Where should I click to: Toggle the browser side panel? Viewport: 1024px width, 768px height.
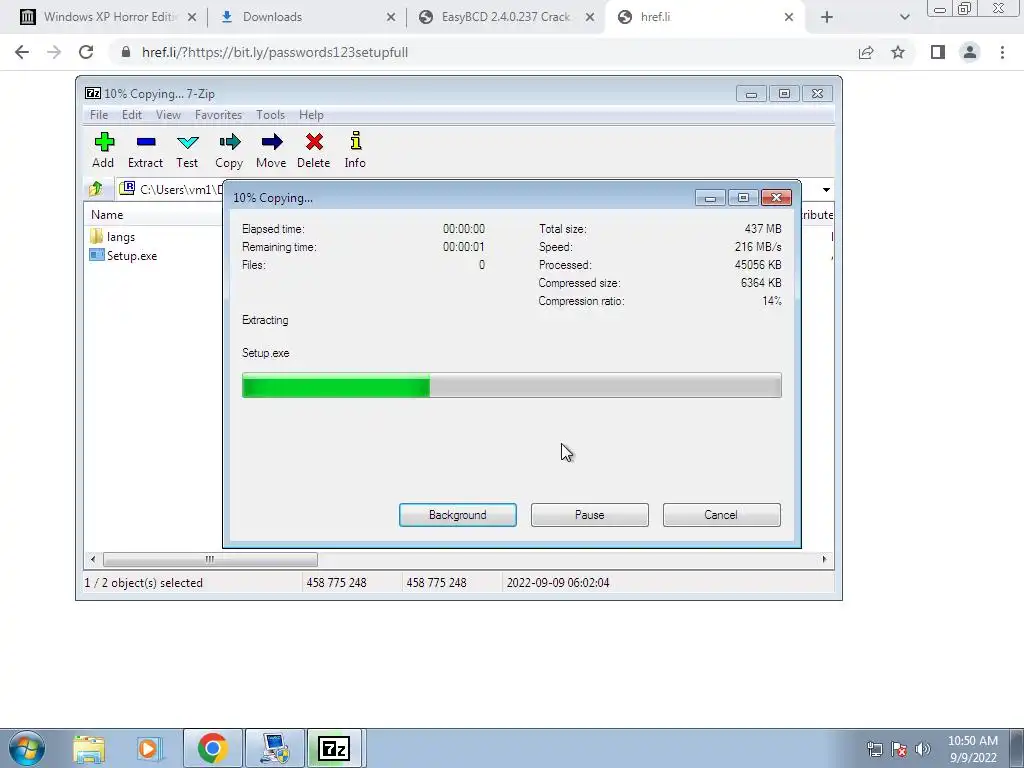click(938, 52)
